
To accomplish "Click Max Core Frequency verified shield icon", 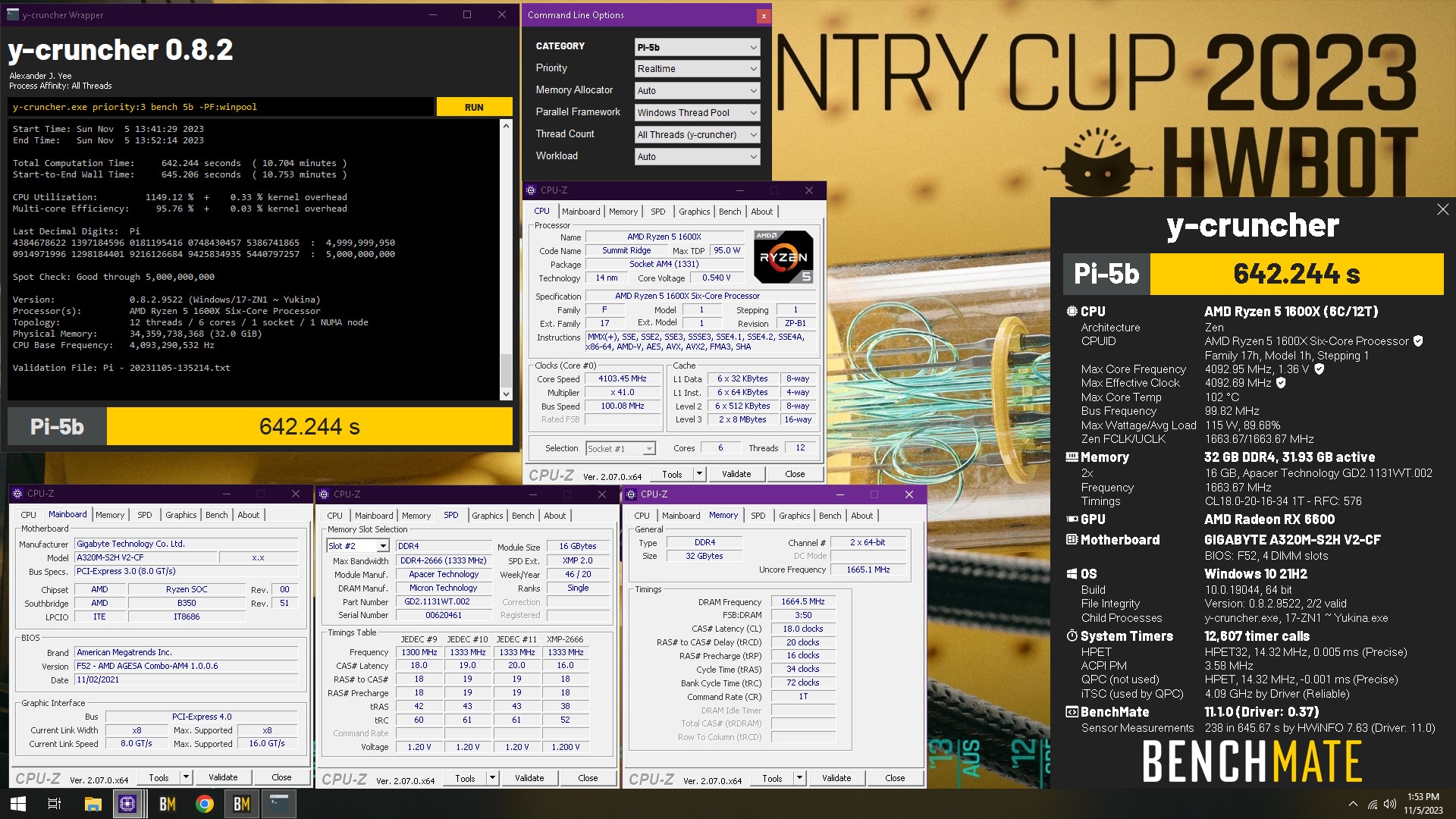I will click(1319, 369).
